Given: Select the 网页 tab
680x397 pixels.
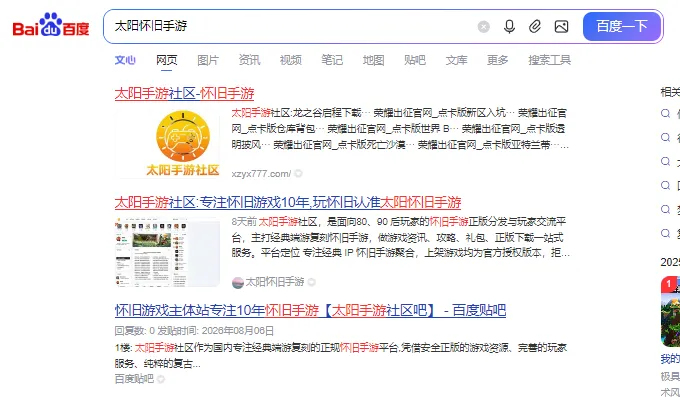Looking at the screenshot, I should click(167, 60).
